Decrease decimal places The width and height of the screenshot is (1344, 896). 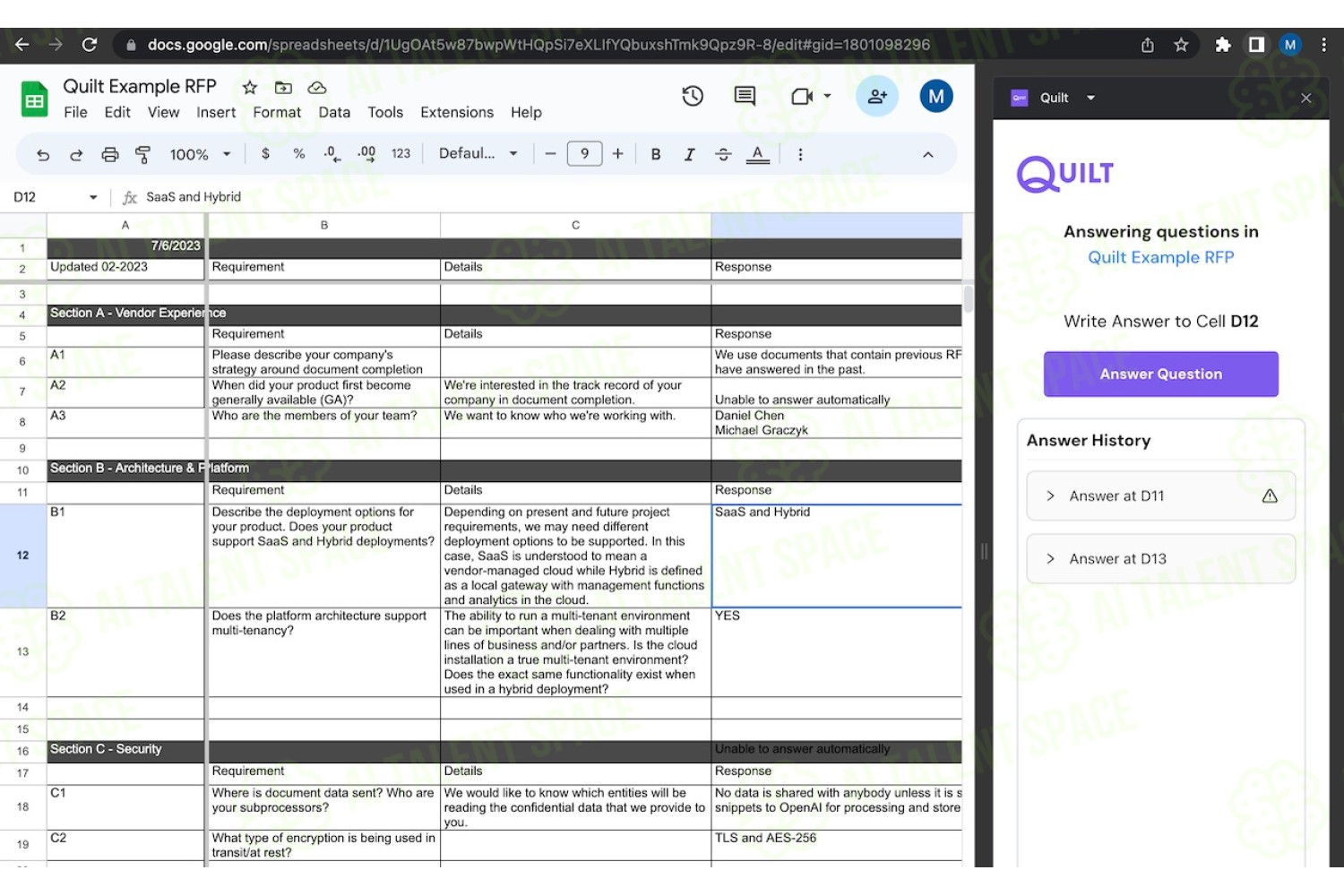[332, 154]
